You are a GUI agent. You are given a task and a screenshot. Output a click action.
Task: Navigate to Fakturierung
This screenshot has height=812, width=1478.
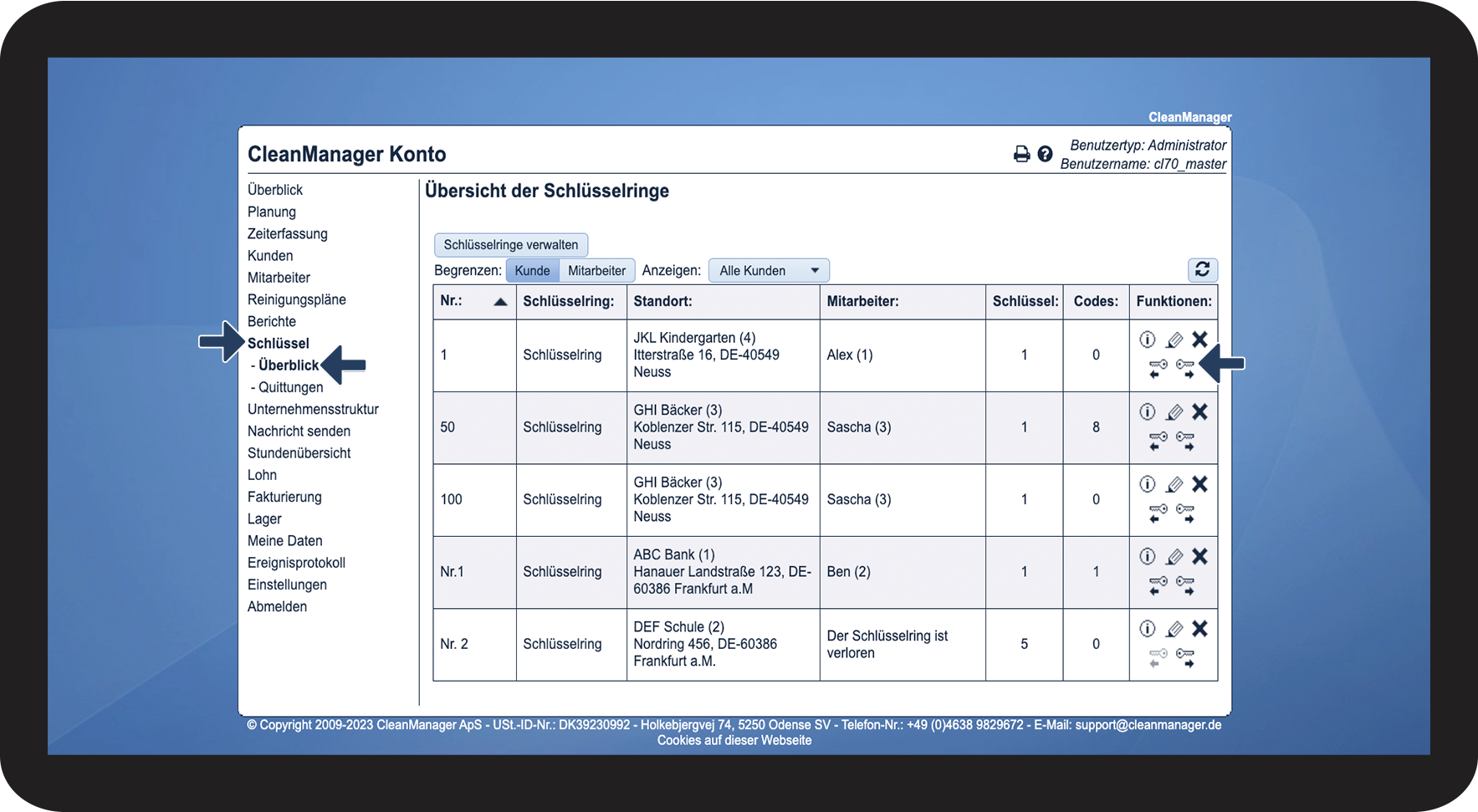click(x=284, y=497)
